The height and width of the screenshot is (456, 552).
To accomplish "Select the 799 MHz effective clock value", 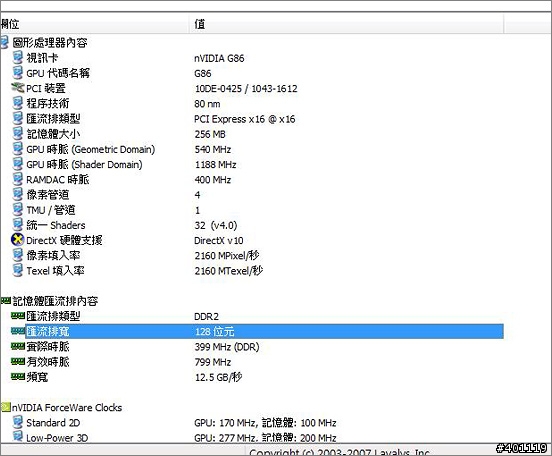I will [x=213, y=362].
